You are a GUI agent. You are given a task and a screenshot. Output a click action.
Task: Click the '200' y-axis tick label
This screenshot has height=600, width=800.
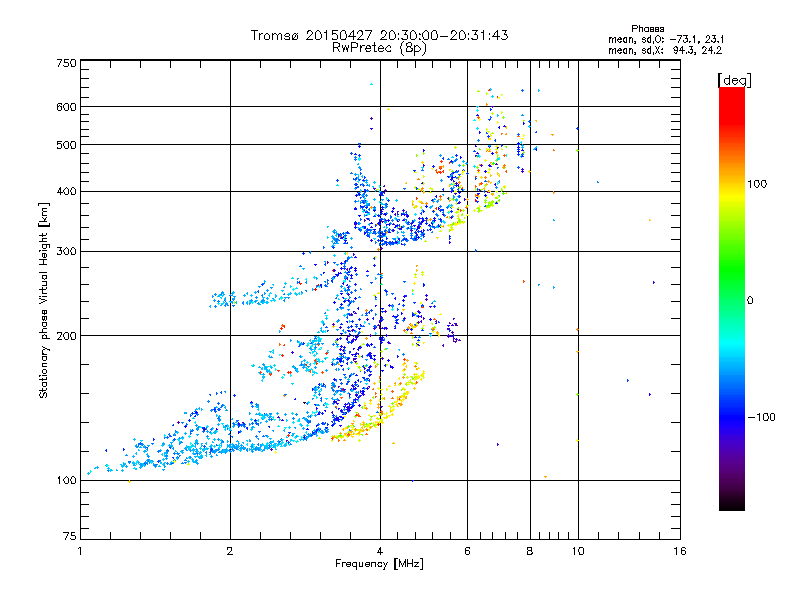(x=67, y=336)
